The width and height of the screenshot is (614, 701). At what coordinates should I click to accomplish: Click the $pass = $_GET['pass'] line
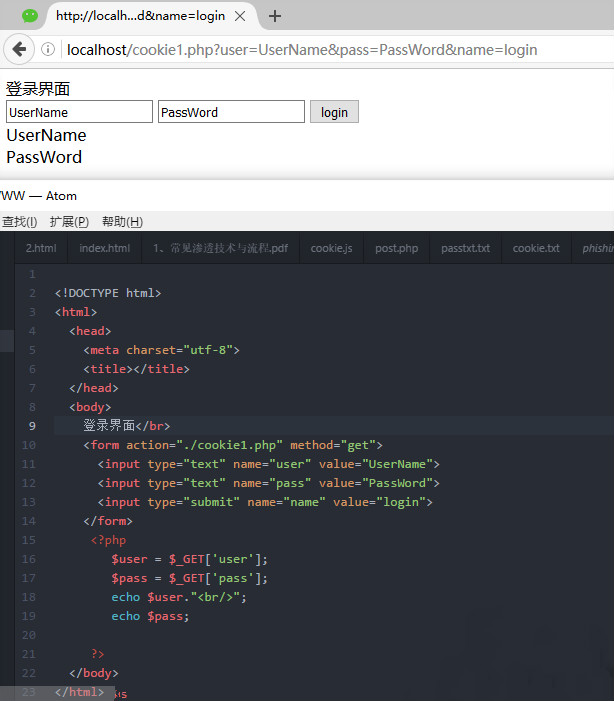tap(190, 578)
